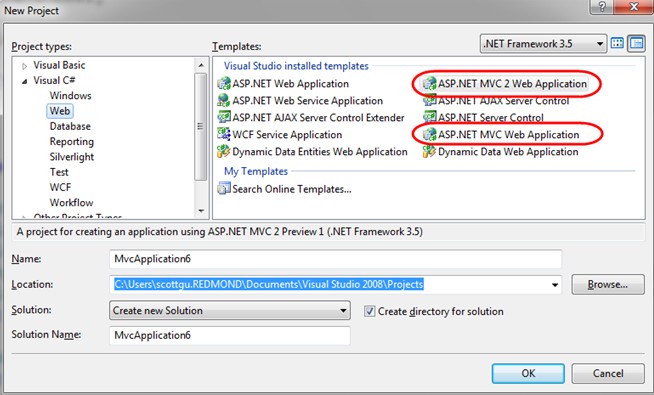Screen dimensions: 654x395
Task: Click the Dynamic Data Web Application label
Action: 508,151
